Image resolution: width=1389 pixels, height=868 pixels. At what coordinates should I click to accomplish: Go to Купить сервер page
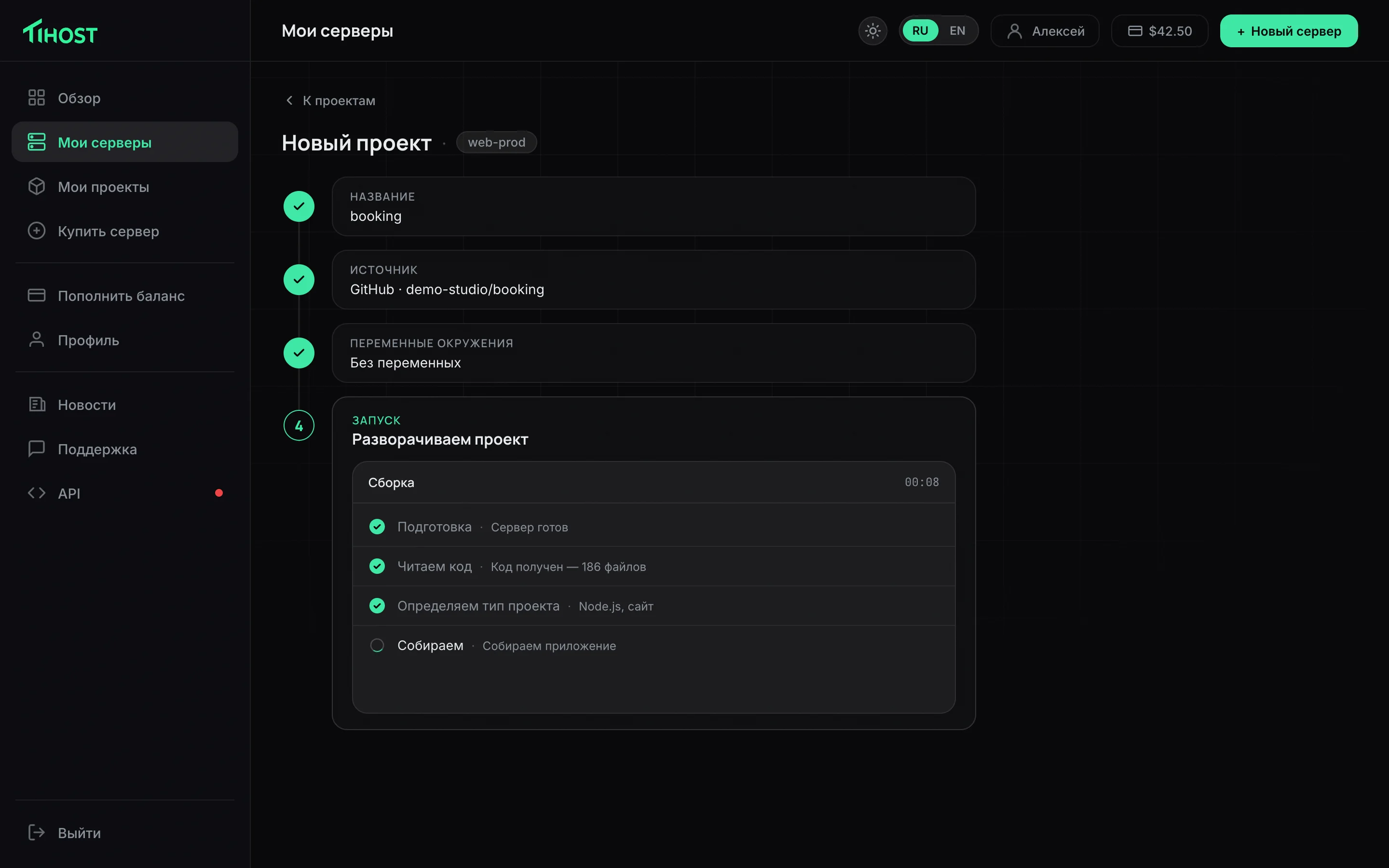pyautogui.click(x=124, y=231)
